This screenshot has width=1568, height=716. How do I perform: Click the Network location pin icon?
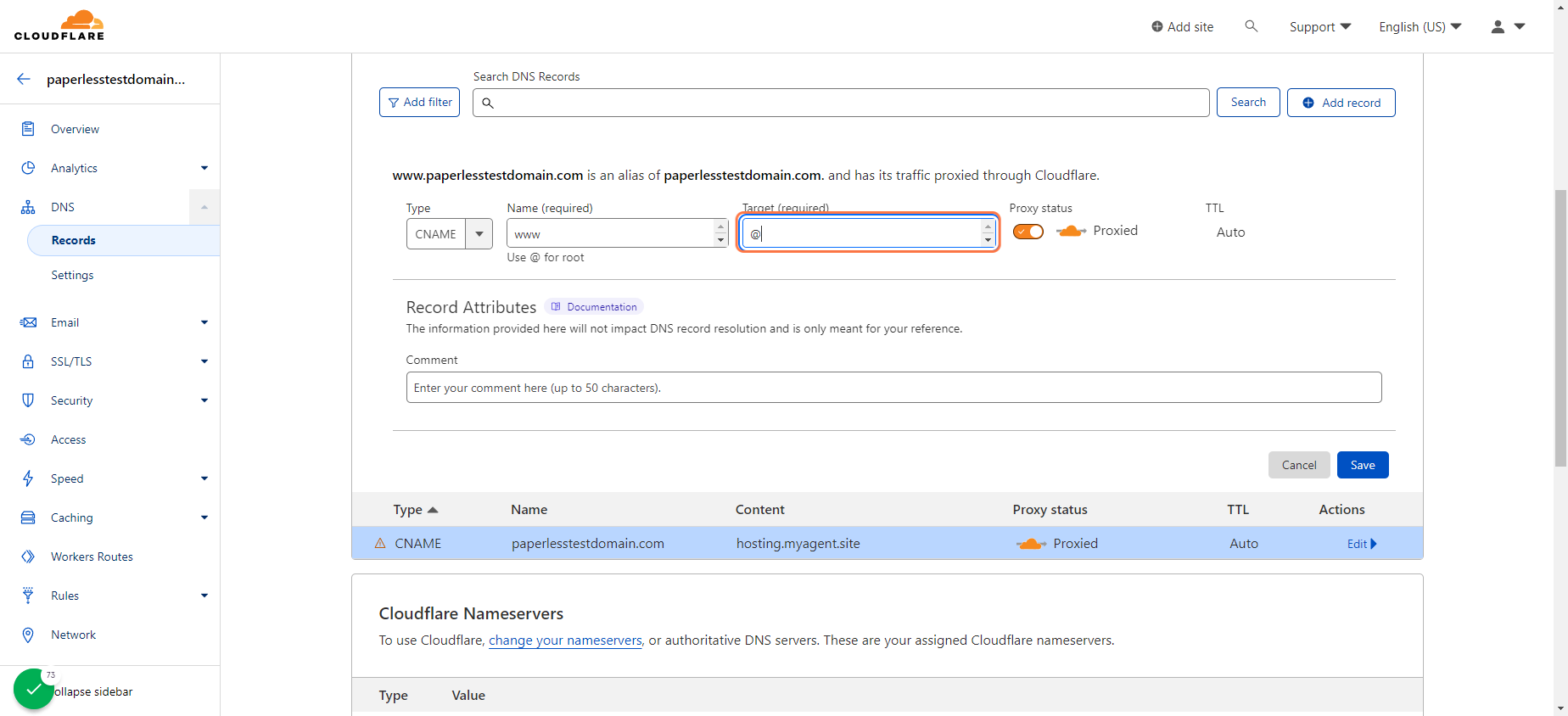point(28,635)
